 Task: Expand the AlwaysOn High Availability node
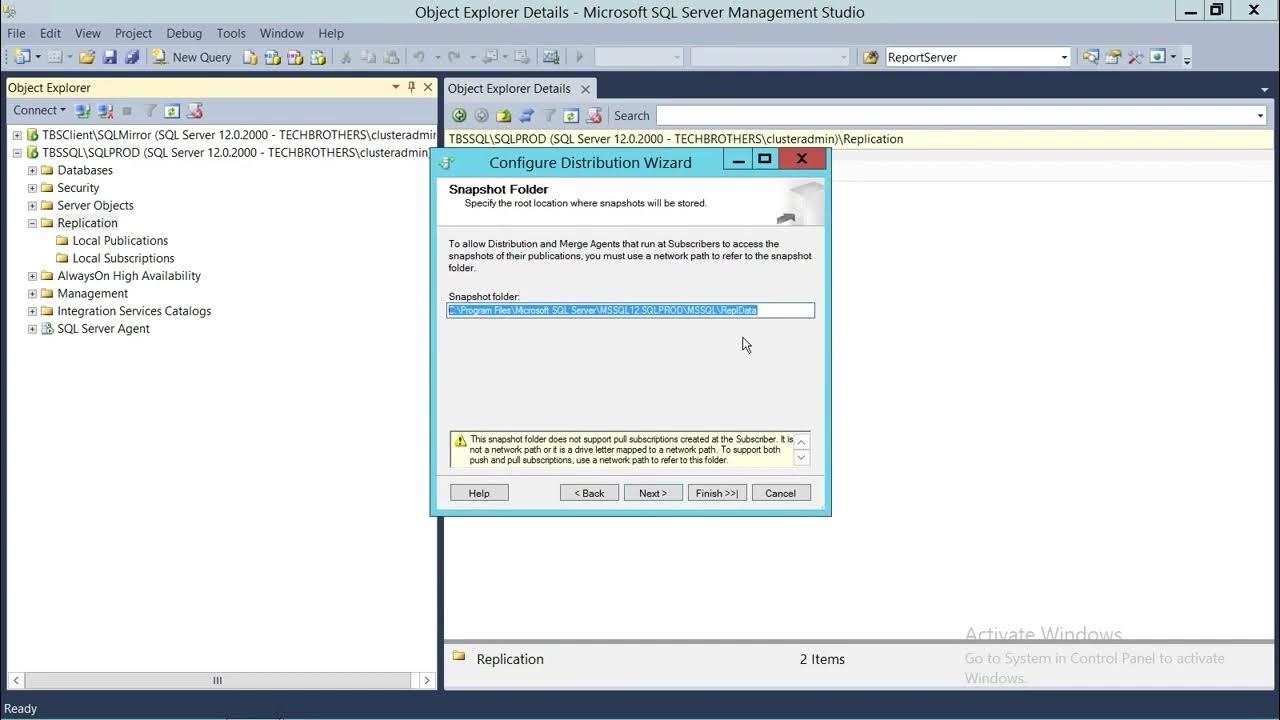click(x=32, y=276)
